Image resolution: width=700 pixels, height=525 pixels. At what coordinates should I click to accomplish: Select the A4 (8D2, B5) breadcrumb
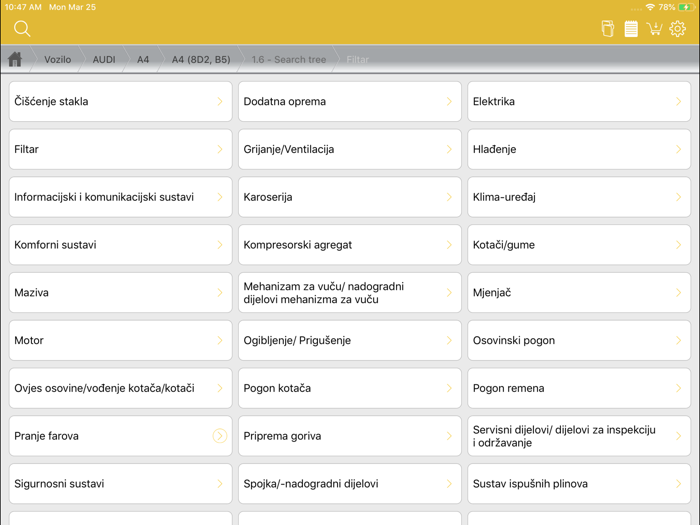[201, 59]
